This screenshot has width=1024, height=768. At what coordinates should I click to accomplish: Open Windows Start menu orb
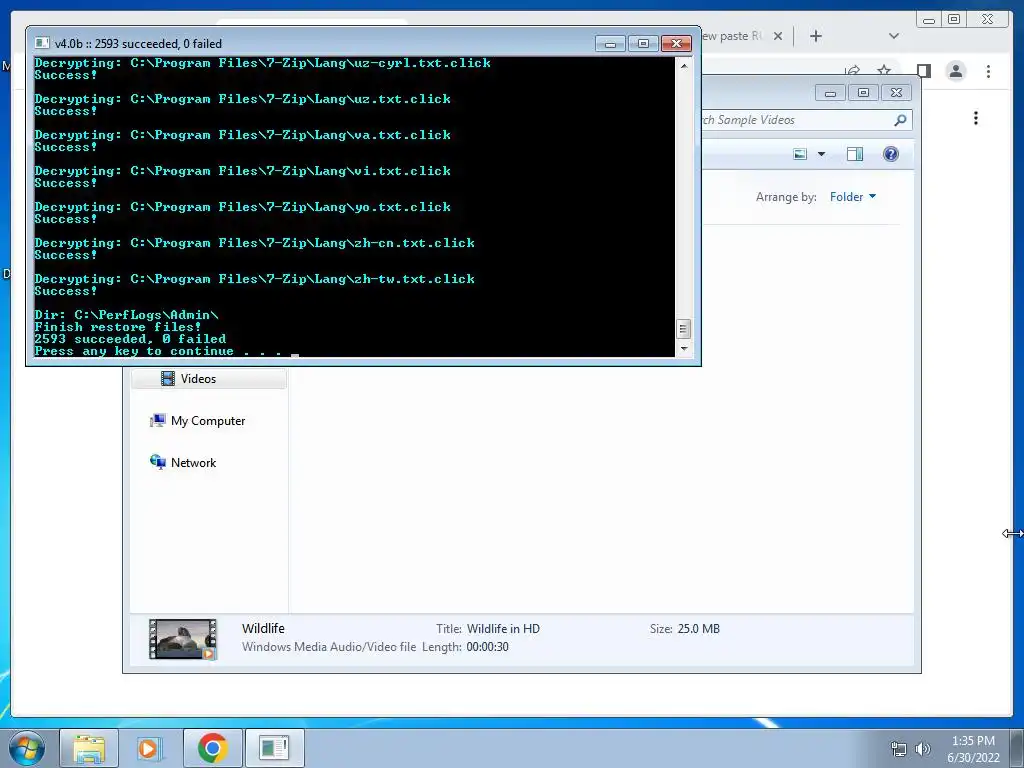27,748
